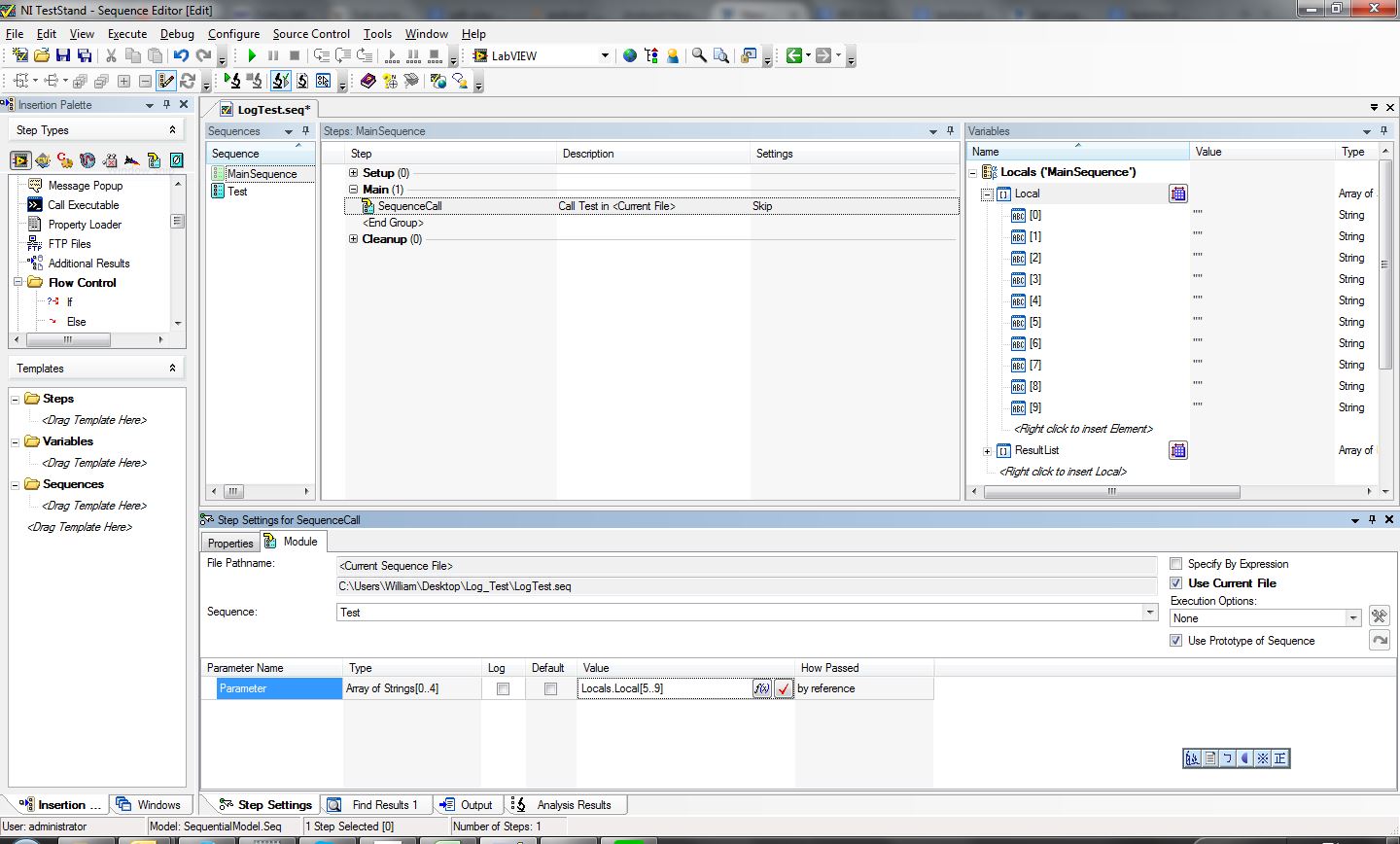
Task: Click the help book icon in toolbar
Action: [x=367, y=82]
